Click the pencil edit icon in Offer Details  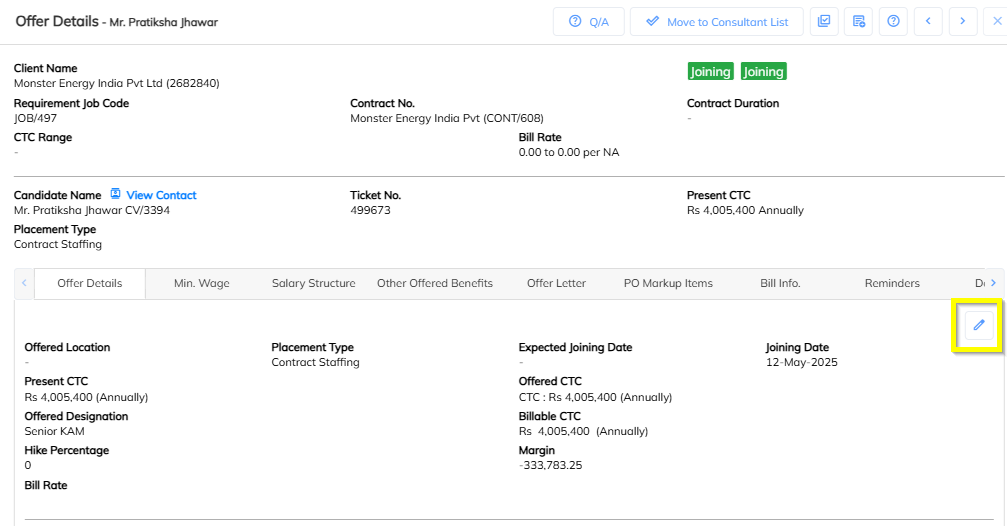(979, 325)
